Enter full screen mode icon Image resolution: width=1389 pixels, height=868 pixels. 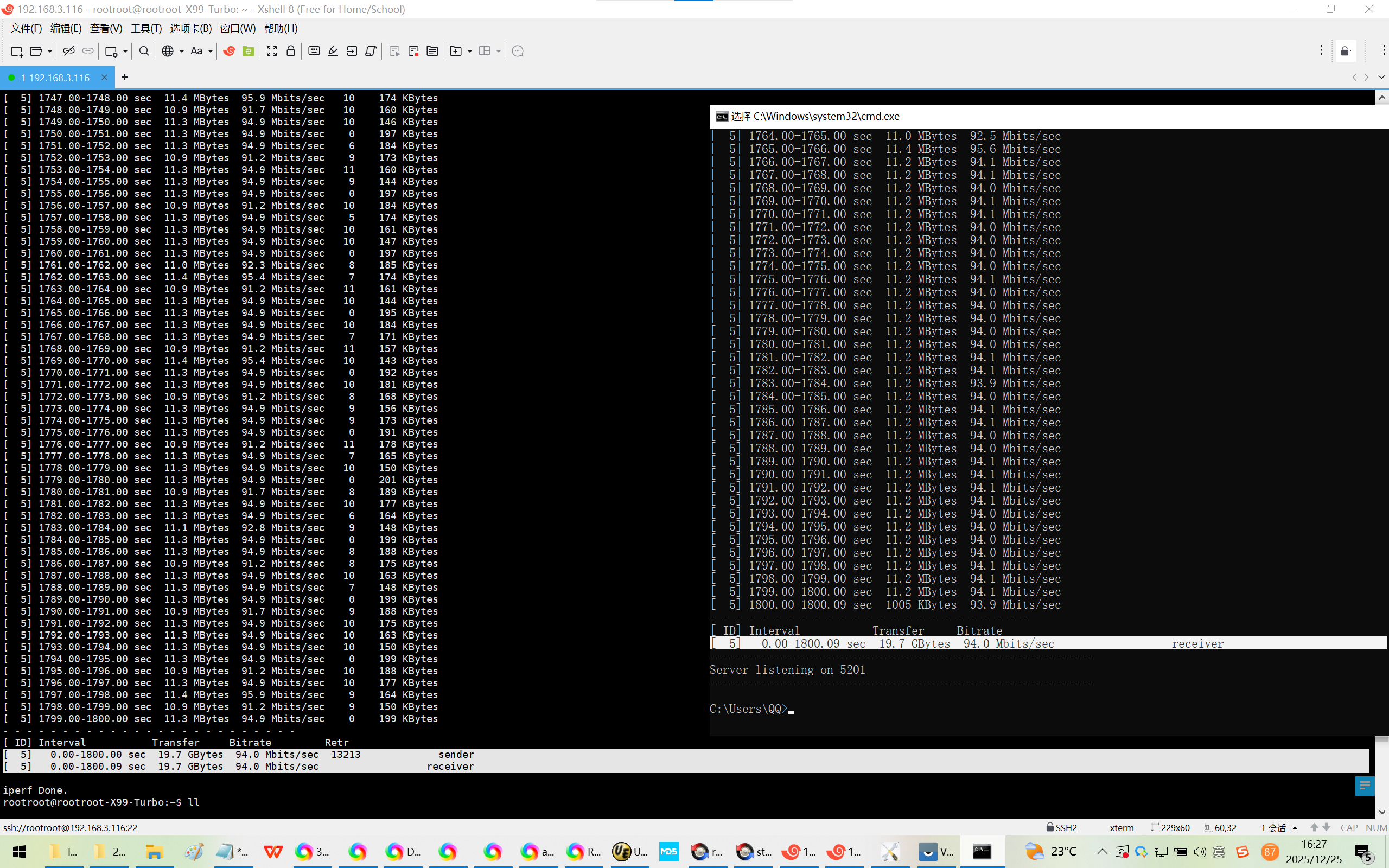click(271, 51)
